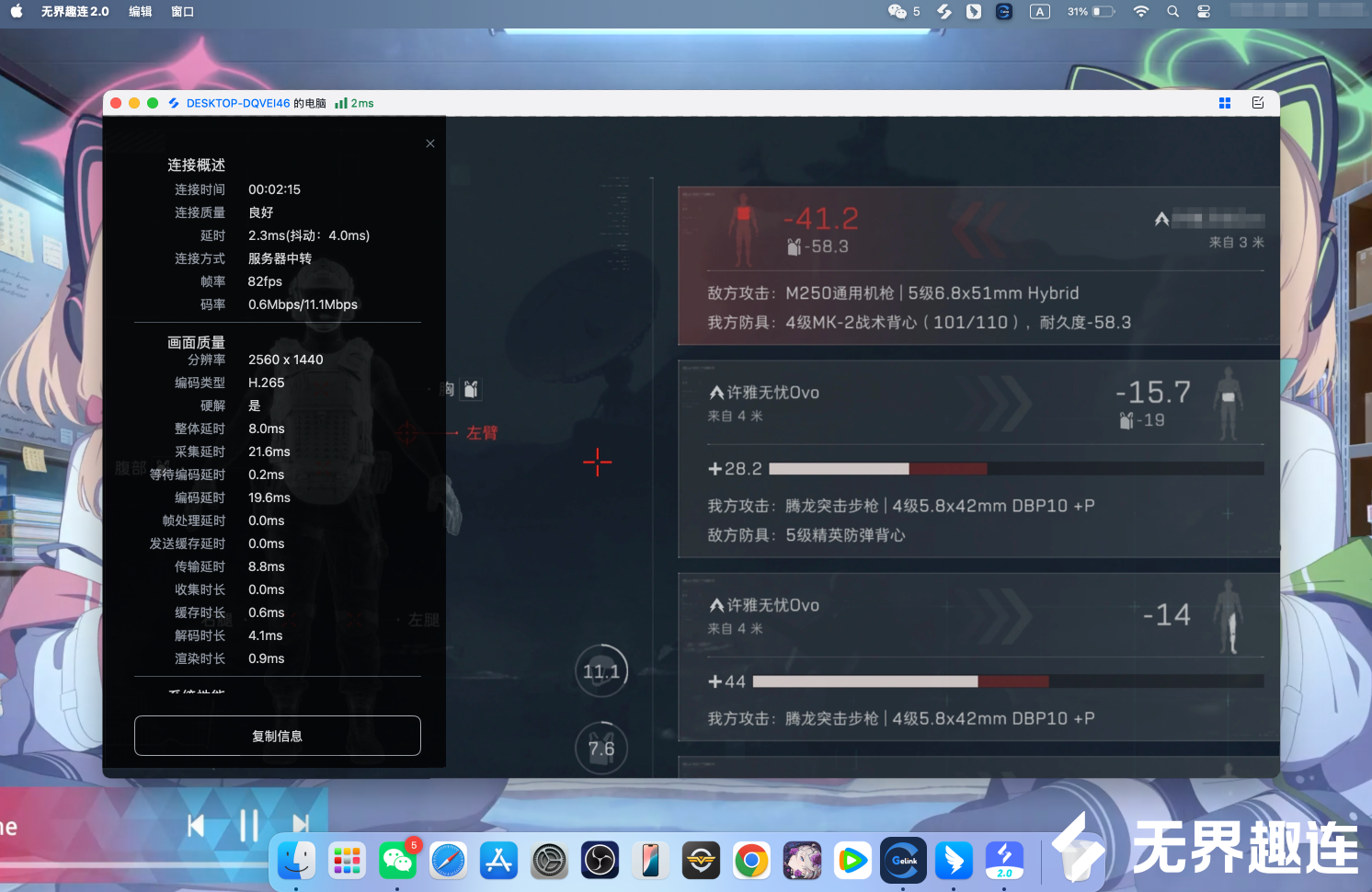Click the note edit icon in title bar
The image size is (1372, 892).
click(x=1258, y=103)
